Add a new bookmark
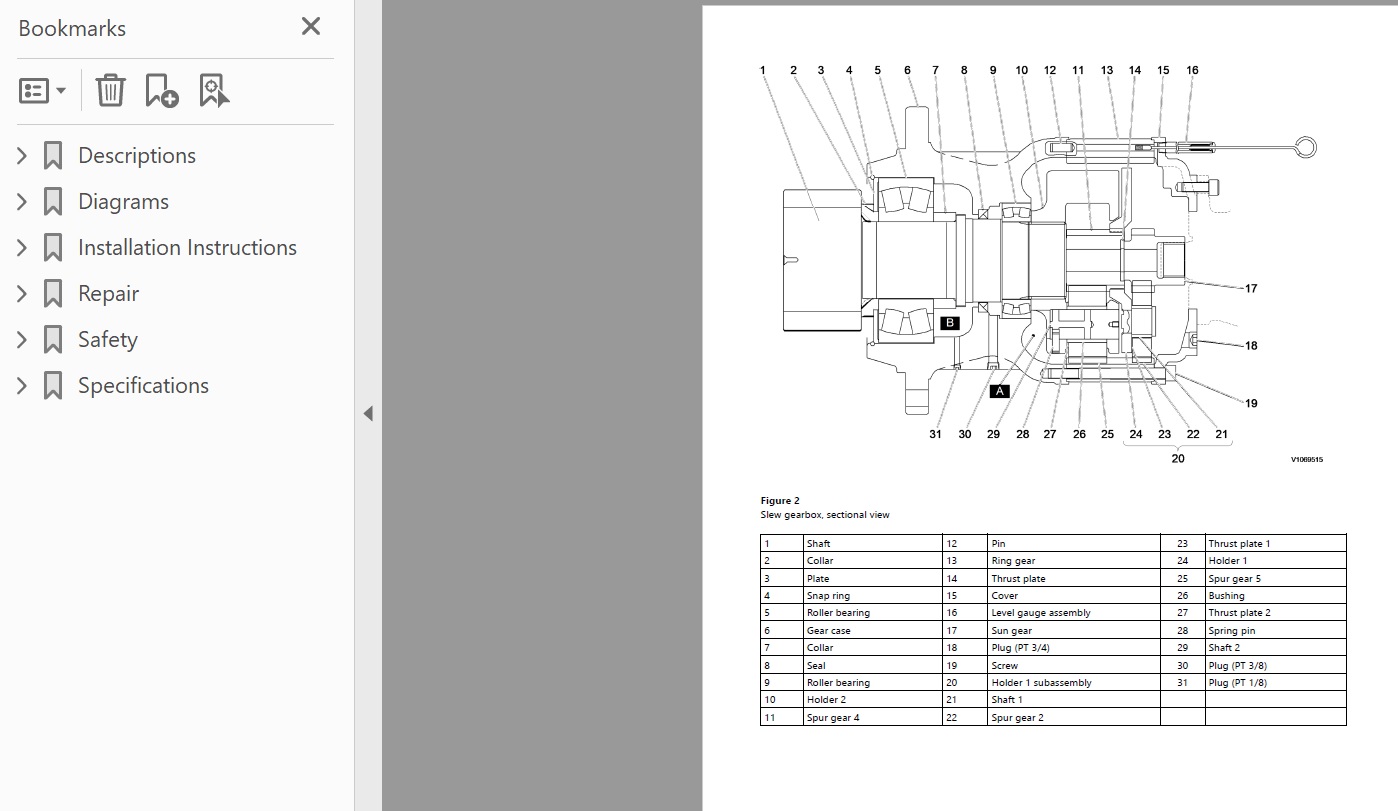The height and width of the screenshot is (811, 1398). coord(161,90)
